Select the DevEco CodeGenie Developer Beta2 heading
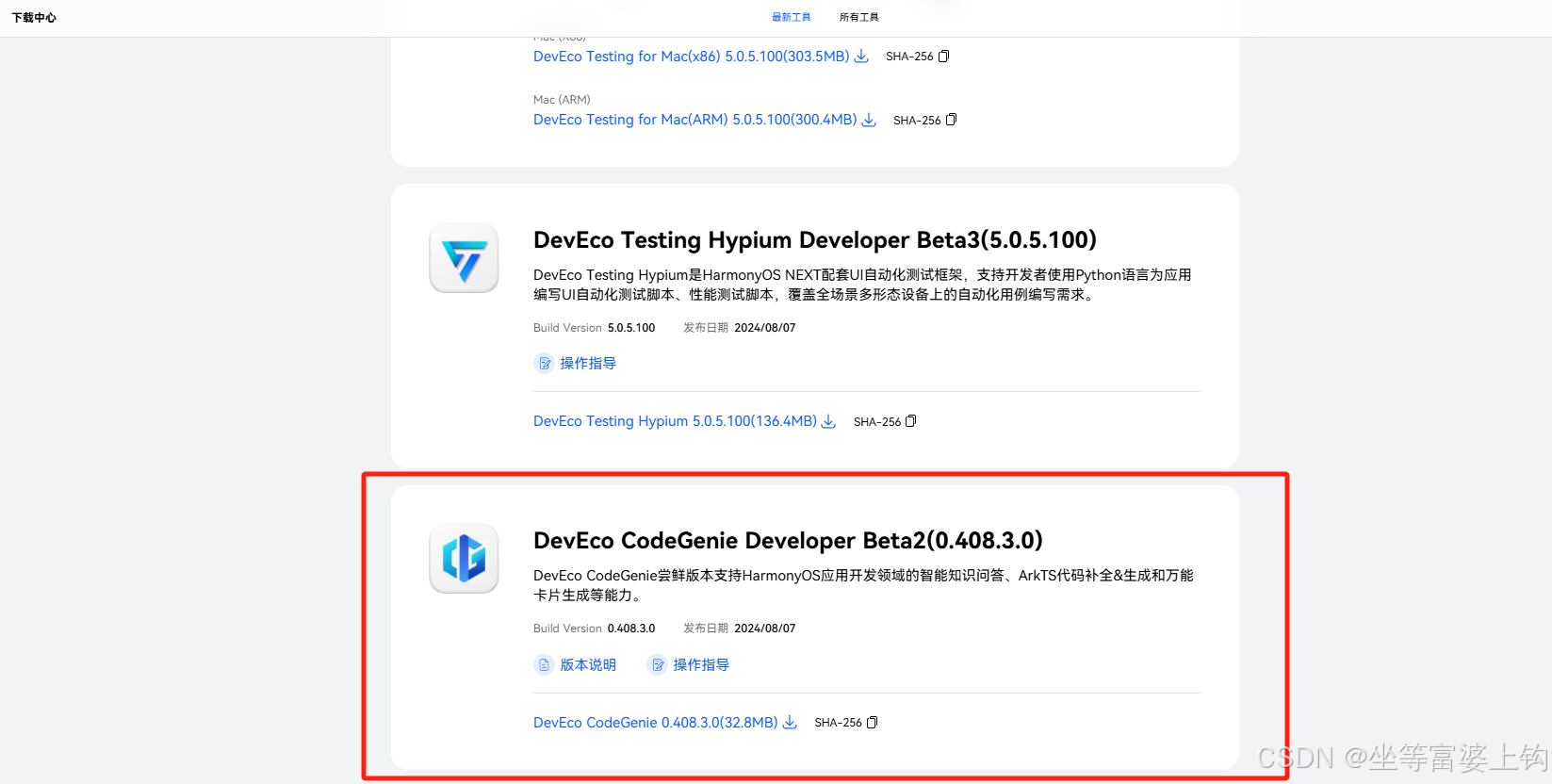1552x784 pixels. pos(788,541)
